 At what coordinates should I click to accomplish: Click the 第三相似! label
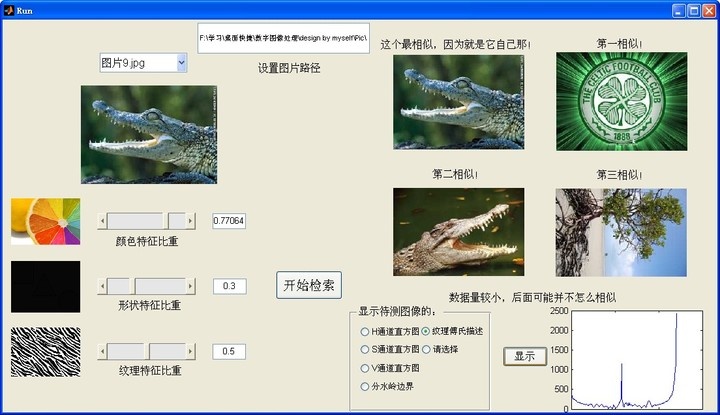[619, 175]
